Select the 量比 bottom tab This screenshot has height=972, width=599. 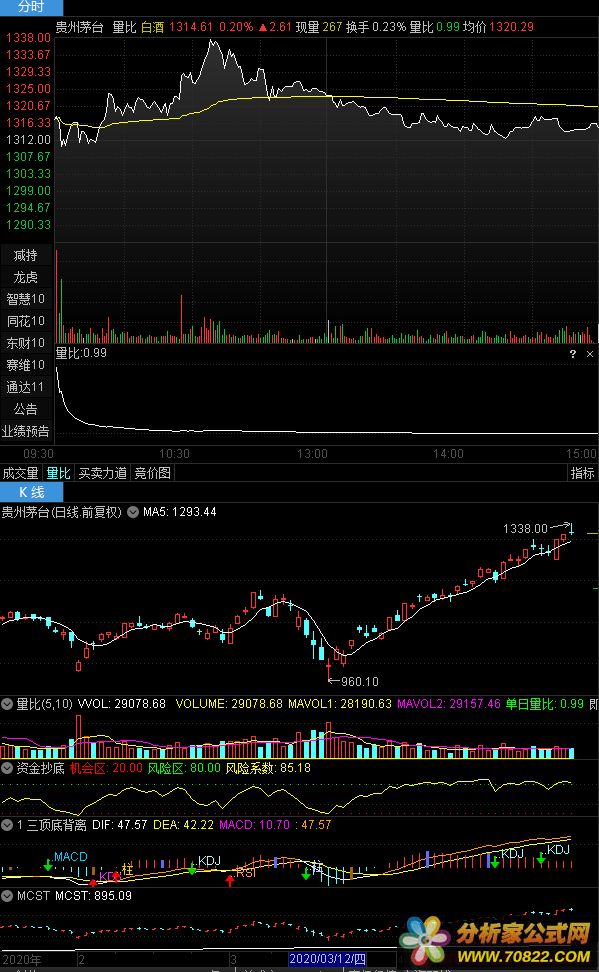pos(58,473)
